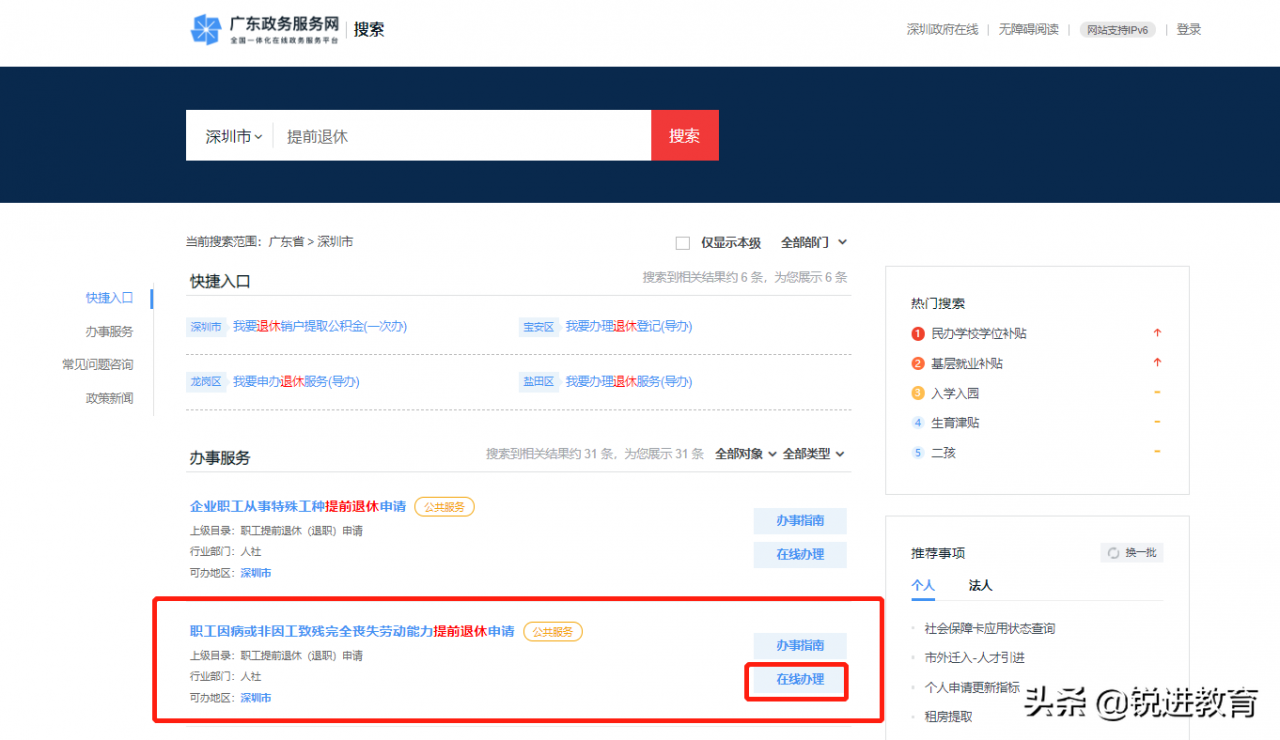Image resolution: width=1280 pixels, height=740 pixels.
Task: Click the 网站支持IPv6 pill in the header
Action: 1117,29
